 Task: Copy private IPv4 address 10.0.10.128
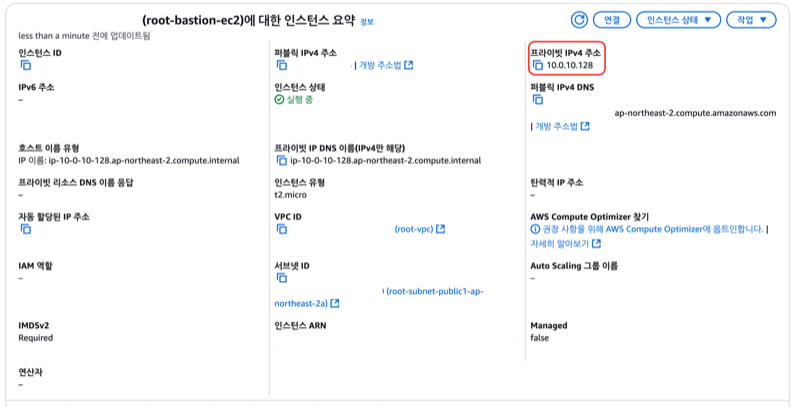538,65
